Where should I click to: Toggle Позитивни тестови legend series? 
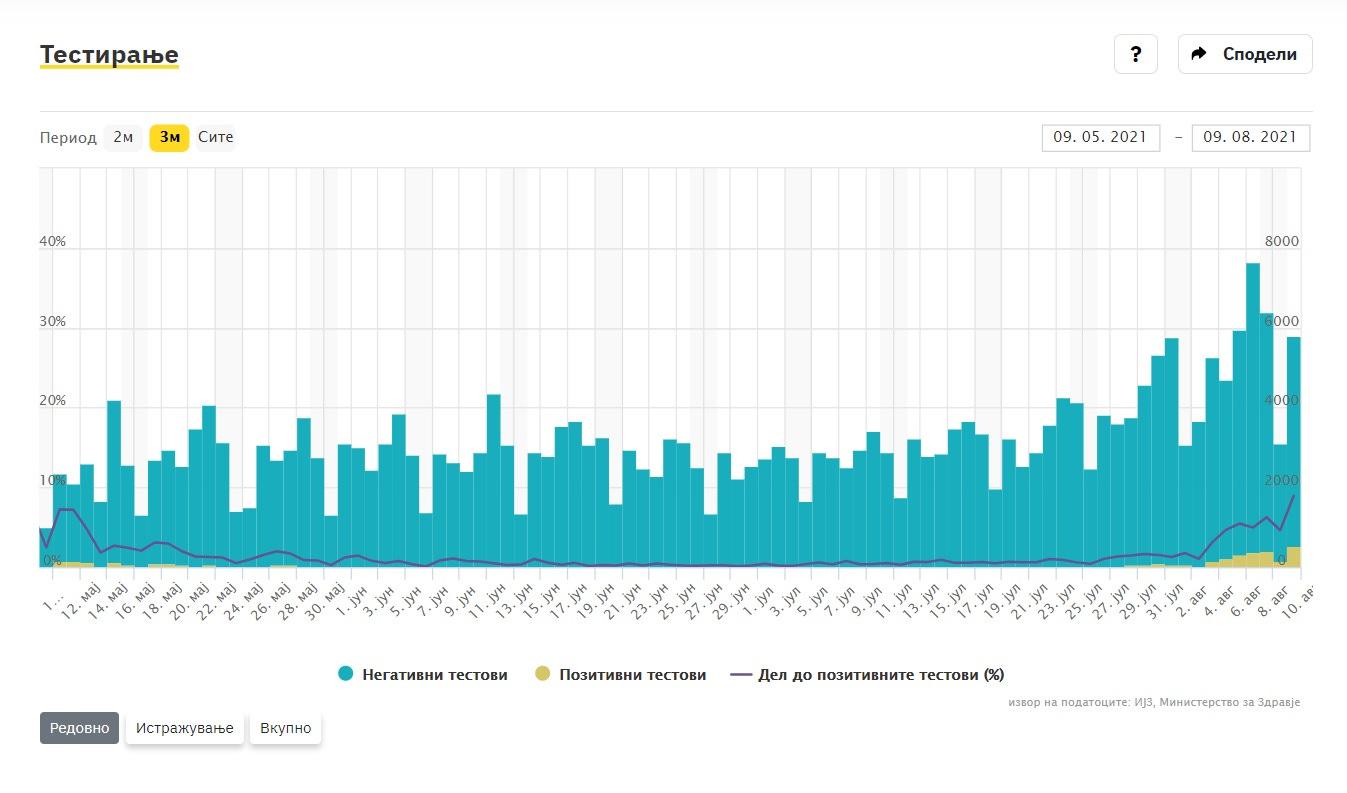point(621,675)
